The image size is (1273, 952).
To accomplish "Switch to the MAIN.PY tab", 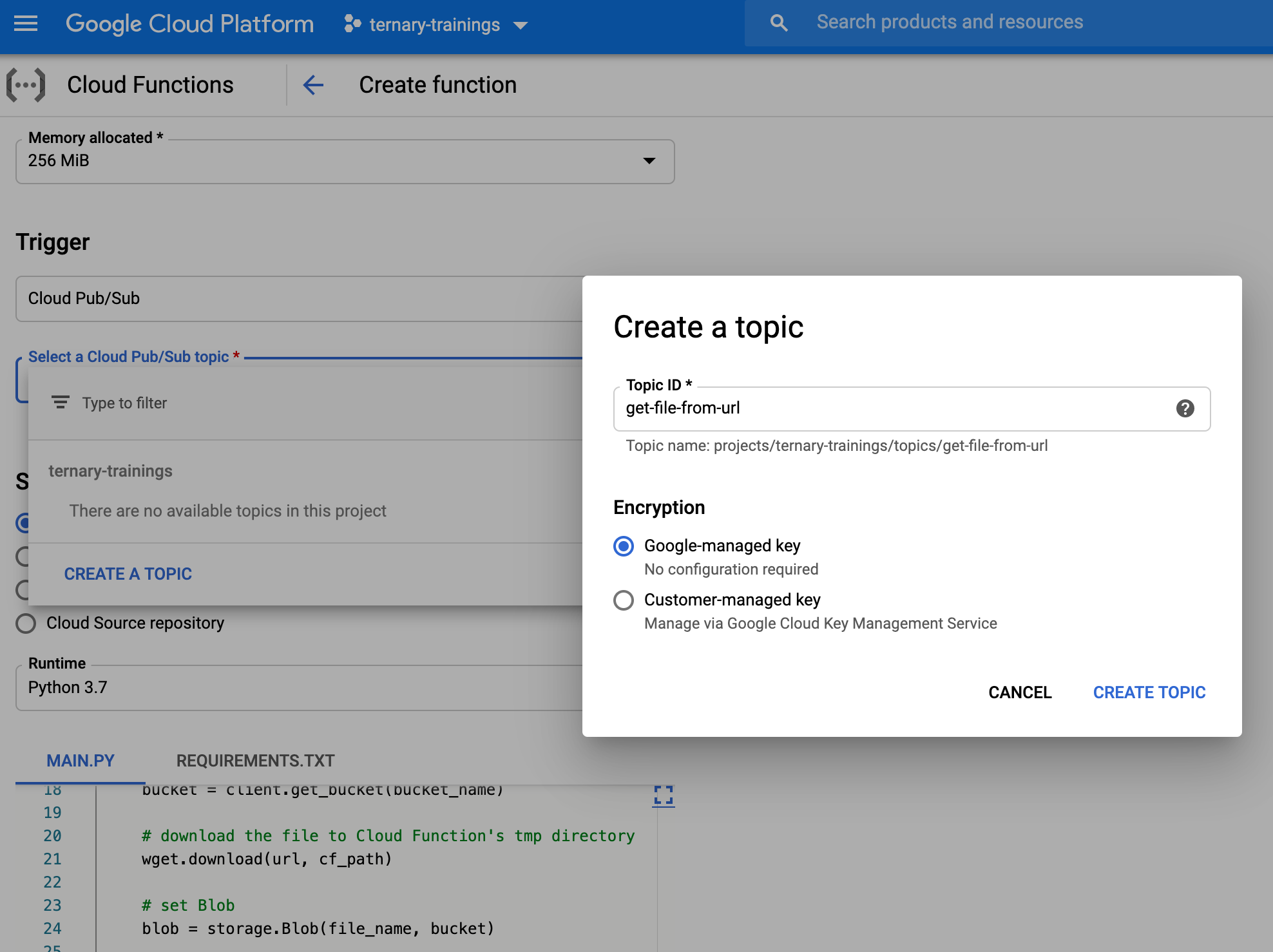I will 80,761.
